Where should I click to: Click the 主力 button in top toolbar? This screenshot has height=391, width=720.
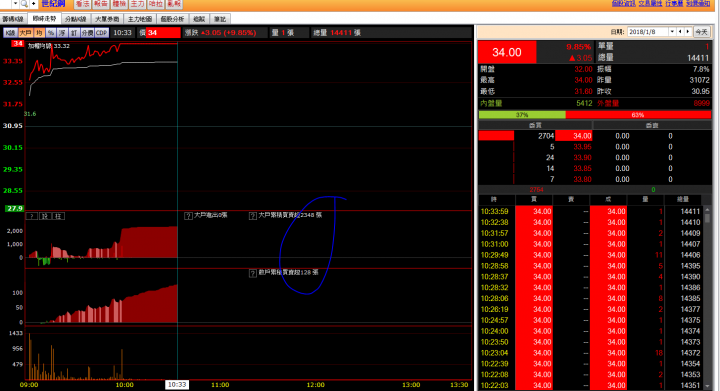pyautogui.click(x=137, y=4)
